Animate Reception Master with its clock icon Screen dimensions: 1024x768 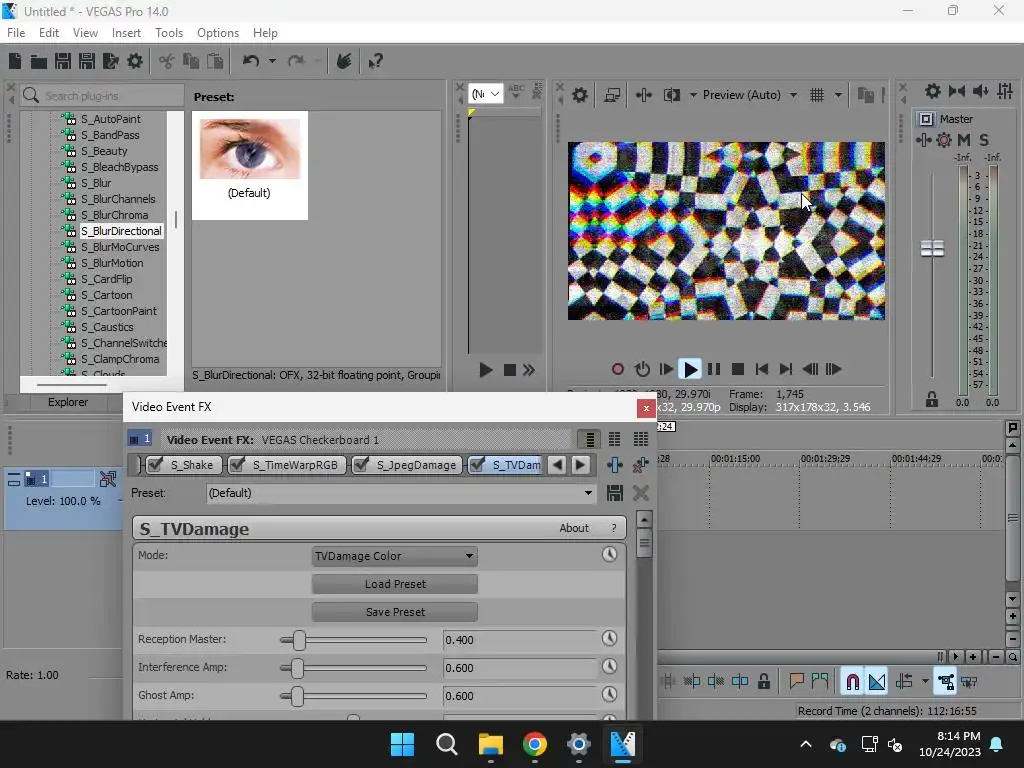coord(609,638)
